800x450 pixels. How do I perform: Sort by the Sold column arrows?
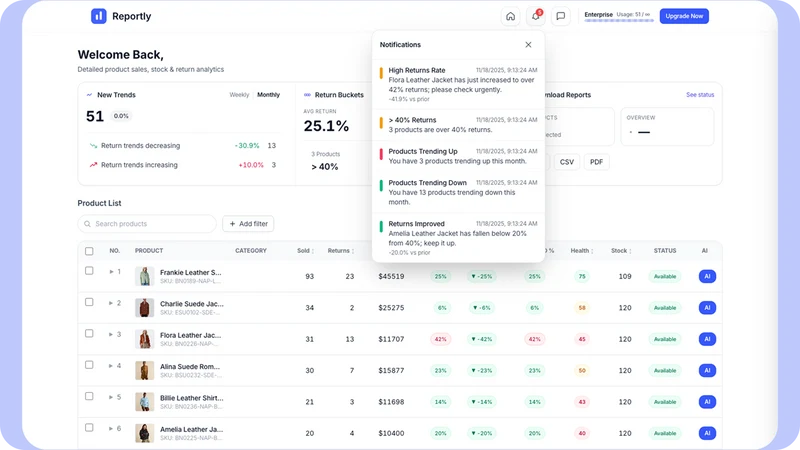313,251
